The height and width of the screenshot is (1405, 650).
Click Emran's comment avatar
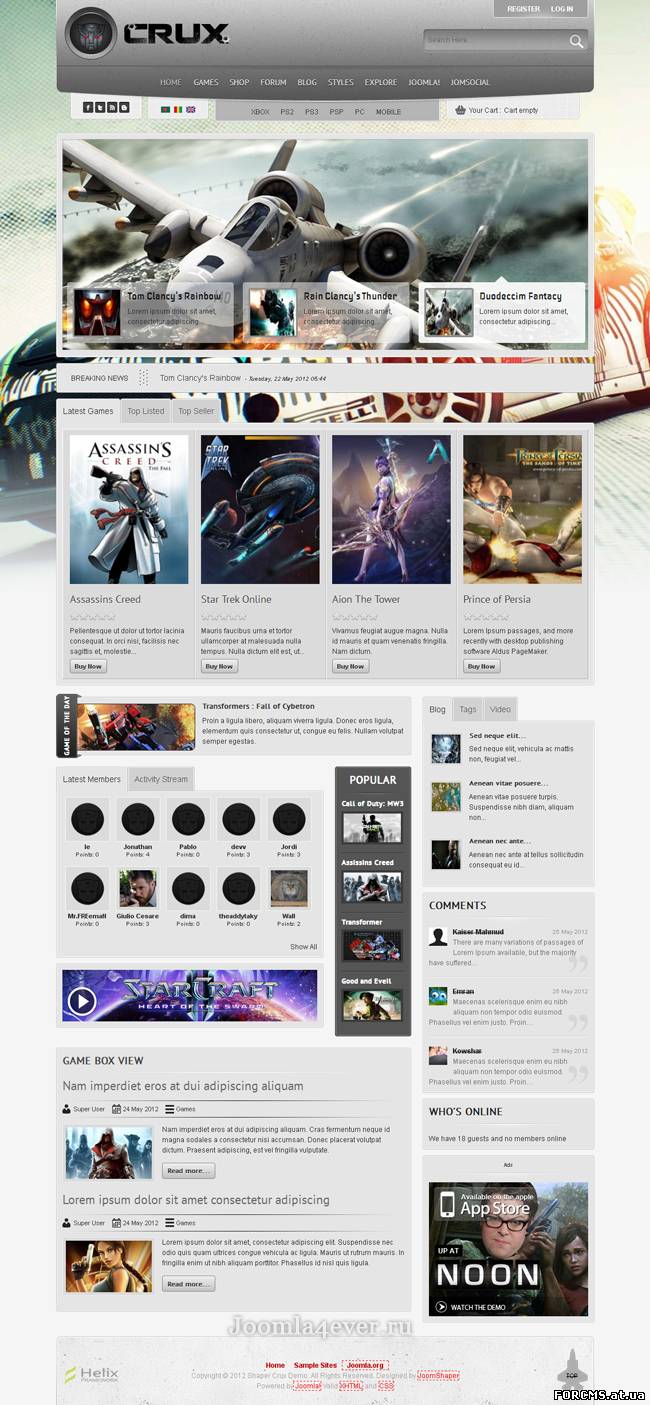[438, 996]
